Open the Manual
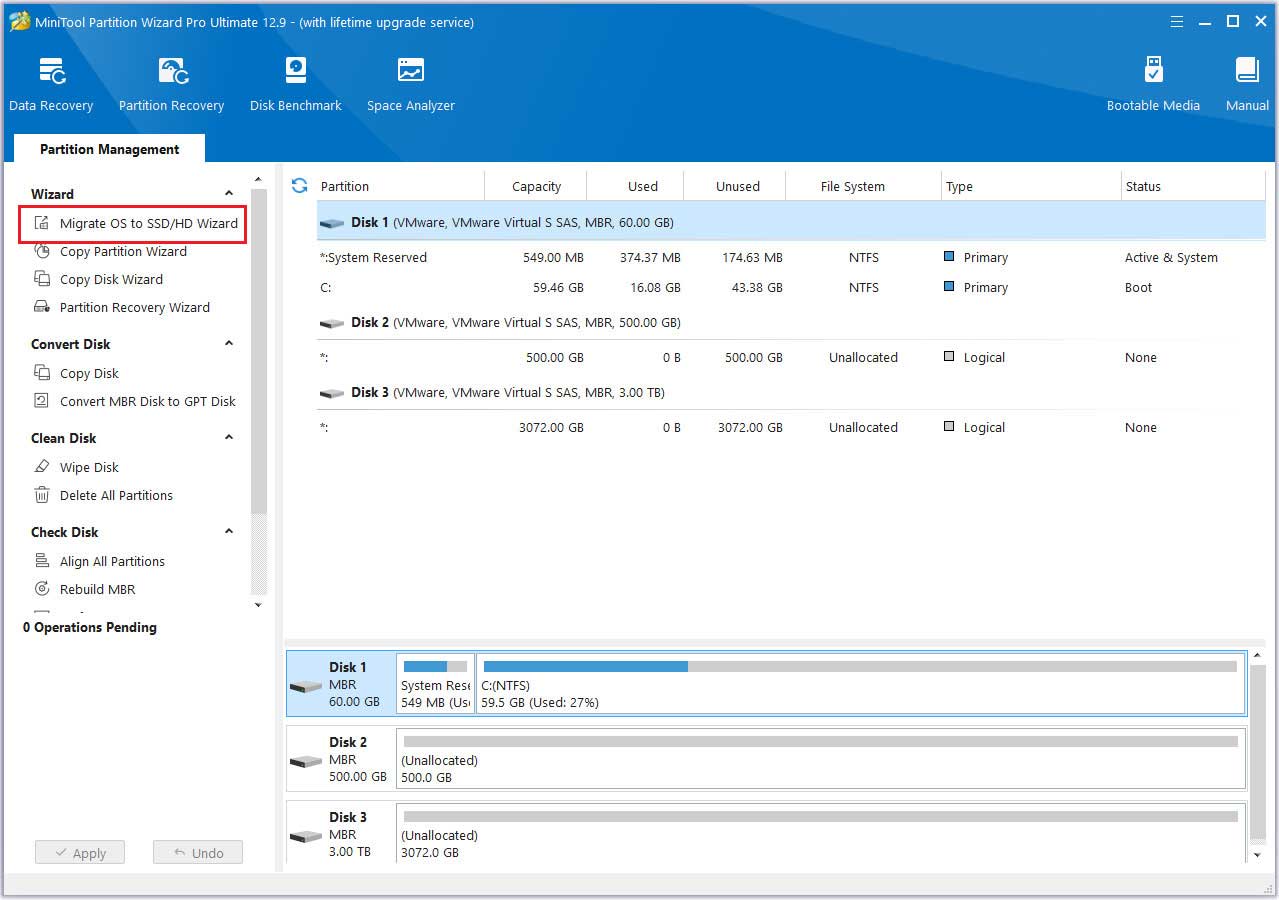The width and height of the screenshot is (1279, 900). [x=1245, y=80]
